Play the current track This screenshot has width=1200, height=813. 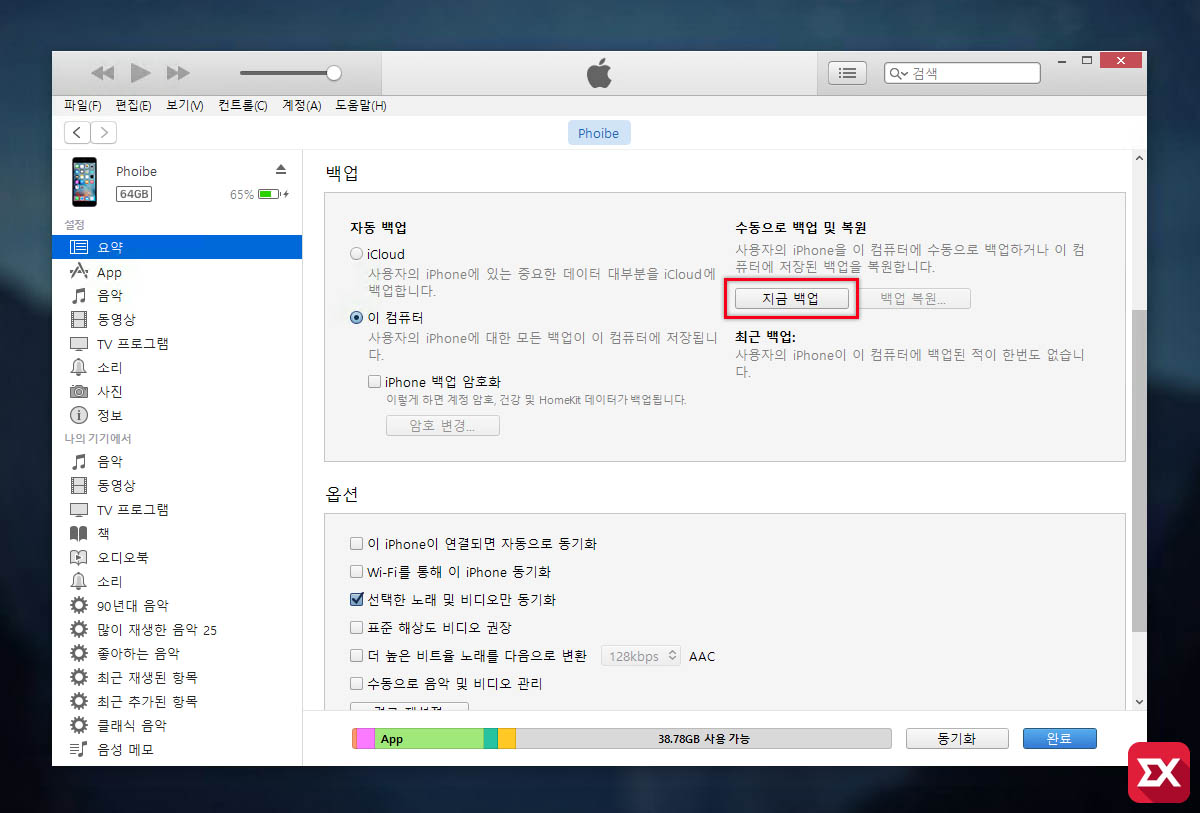pos(140,73)
